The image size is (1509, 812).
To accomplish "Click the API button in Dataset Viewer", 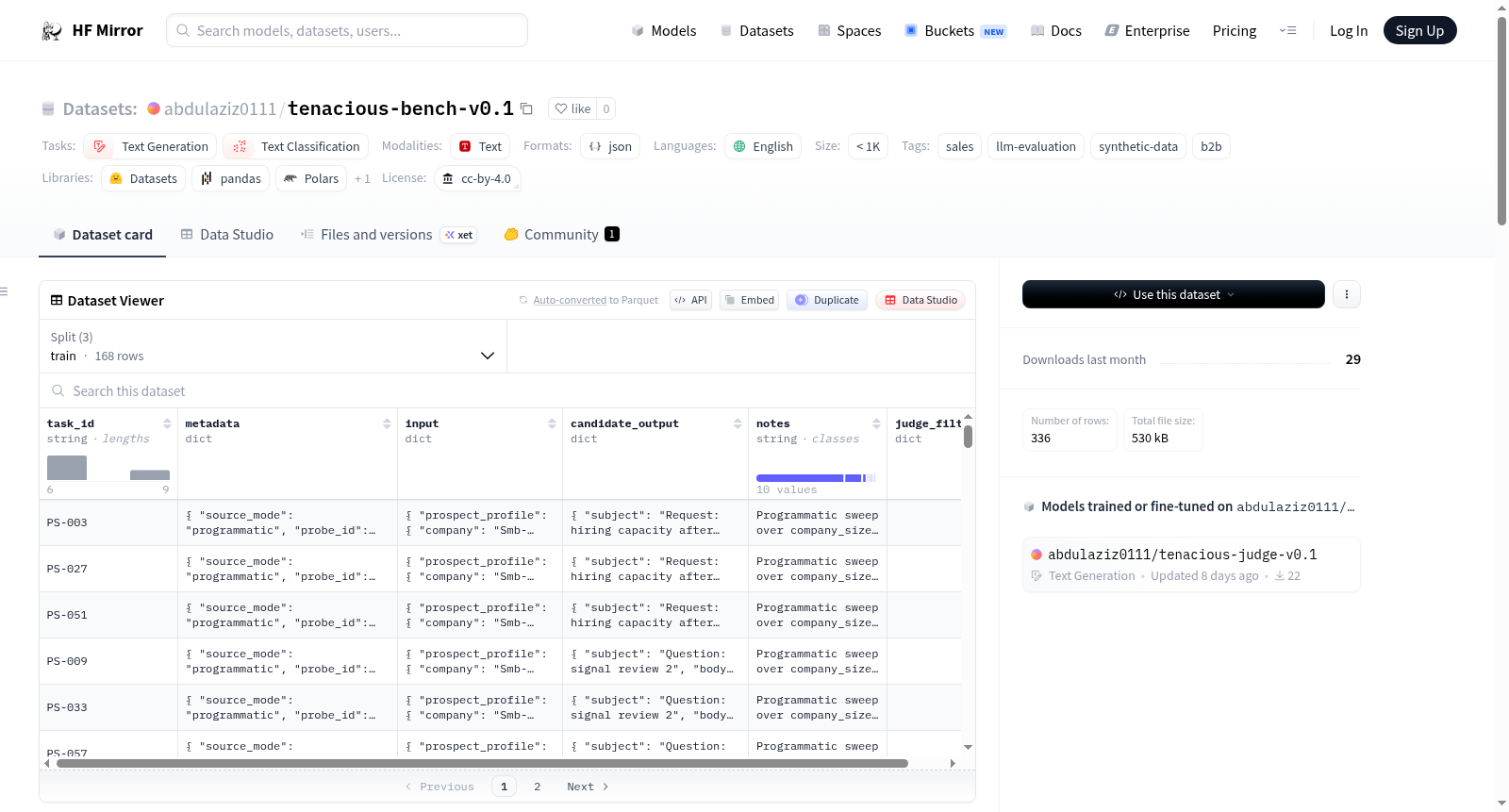I will [690, 300].
